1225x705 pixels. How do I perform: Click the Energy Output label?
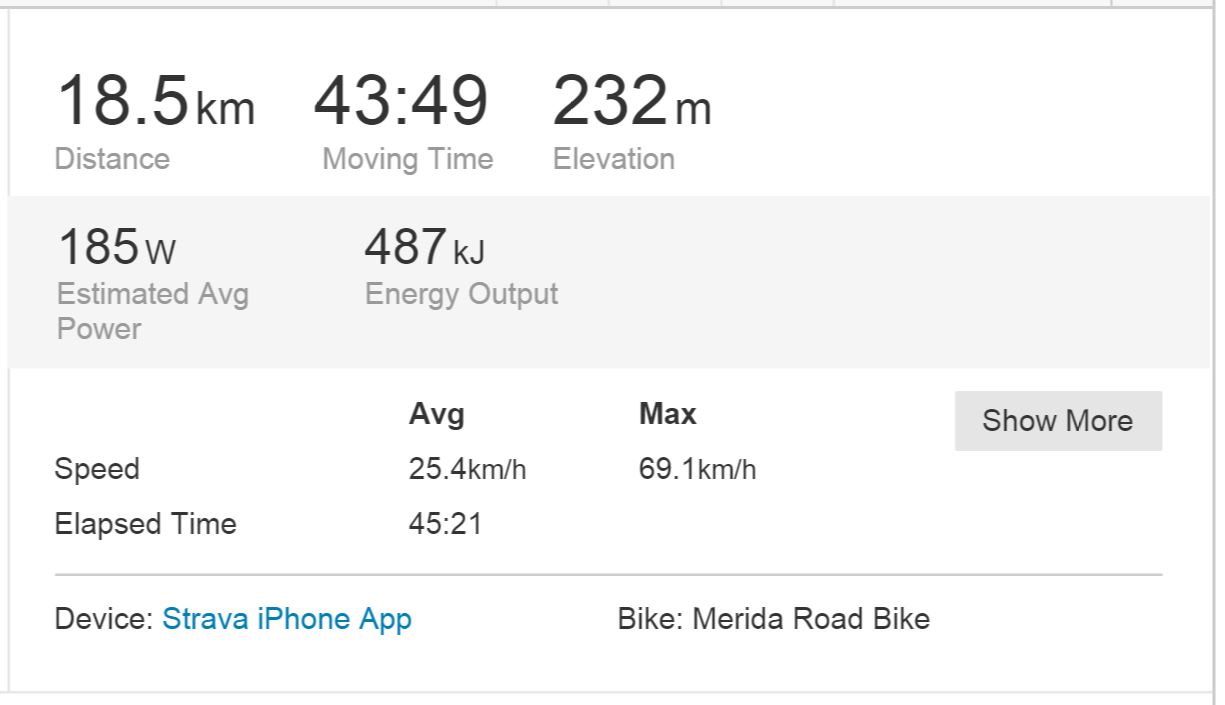461,294
